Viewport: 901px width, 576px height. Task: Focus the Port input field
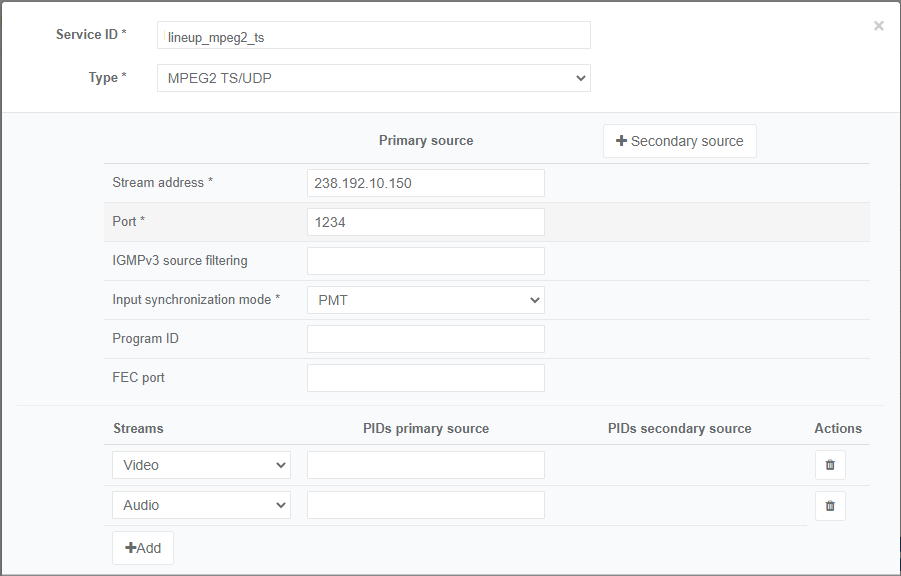(x=426, y=222)
